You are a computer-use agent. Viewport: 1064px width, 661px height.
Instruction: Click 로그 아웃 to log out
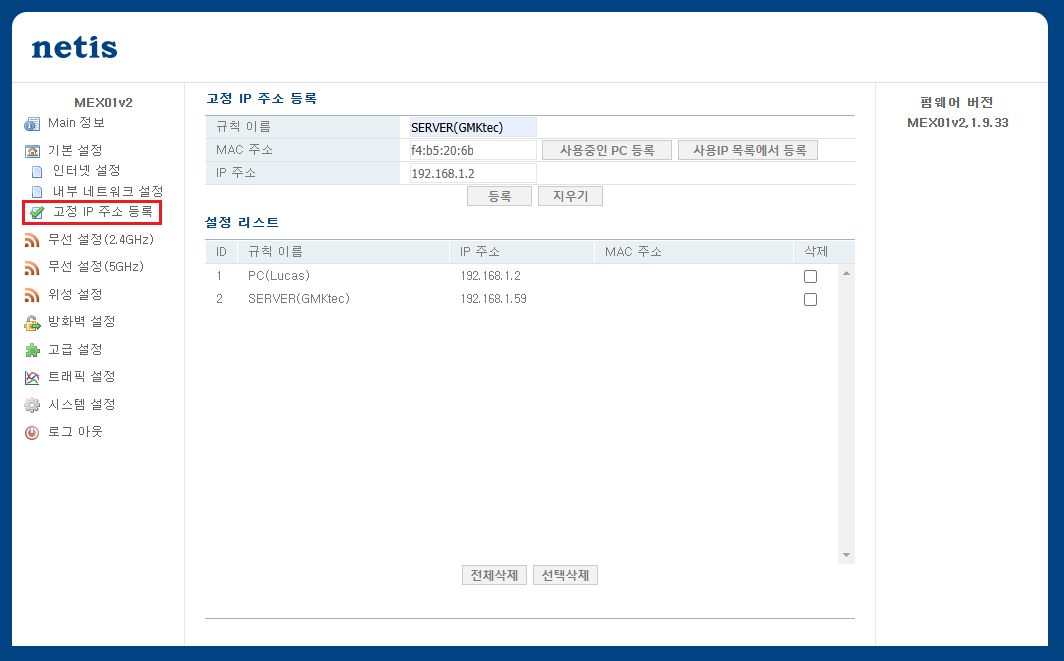pyautogui.click(x=75, y=432)
